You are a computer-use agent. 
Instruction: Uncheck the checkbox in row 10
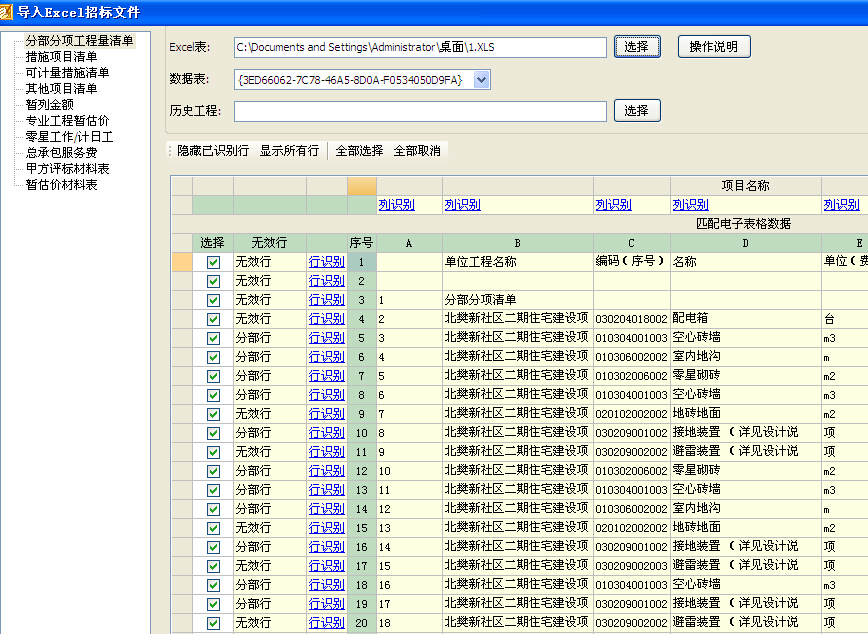(213, 434)
